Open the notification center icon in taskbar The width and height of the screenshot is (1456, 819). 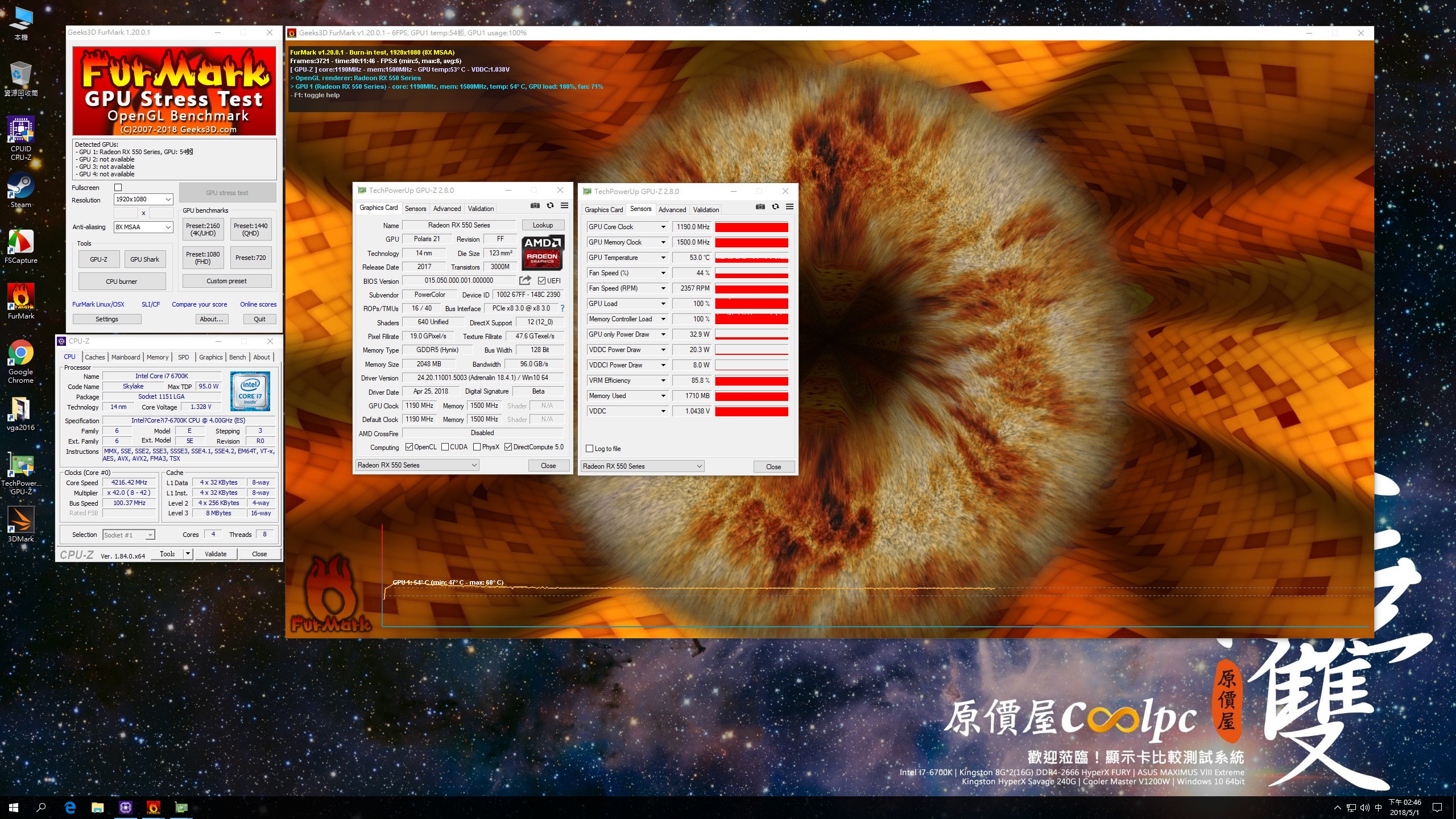pyautogui.click(x=1437, y=808)
